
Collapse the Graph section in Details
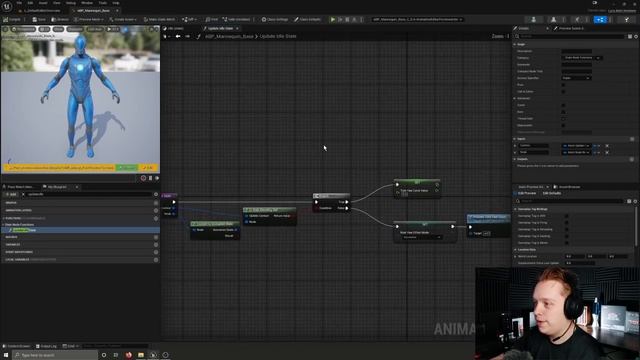pos(515,44)
